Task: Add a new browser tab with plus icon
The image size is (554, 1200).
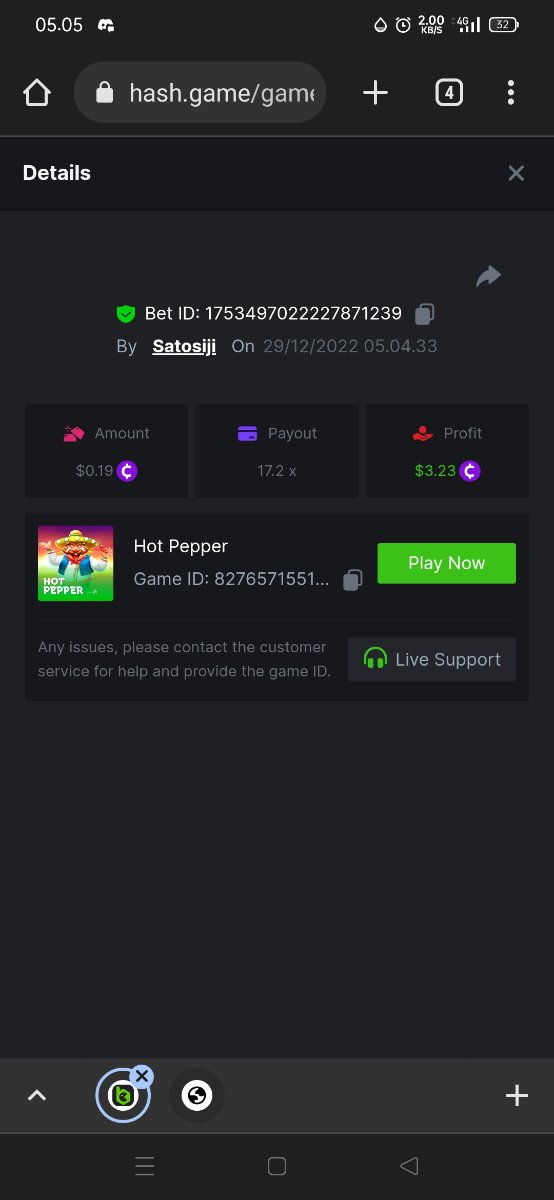Action: pyautogui.click(x=375, y=94)
